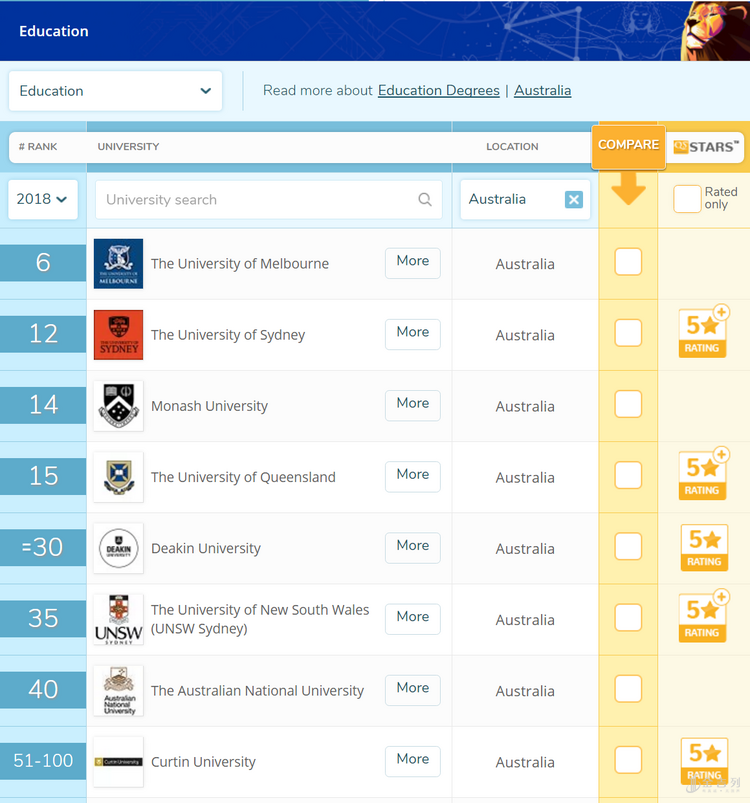750x803 pixels.
Task: Click rank 51-100 cell
Action: coord(43,761)
